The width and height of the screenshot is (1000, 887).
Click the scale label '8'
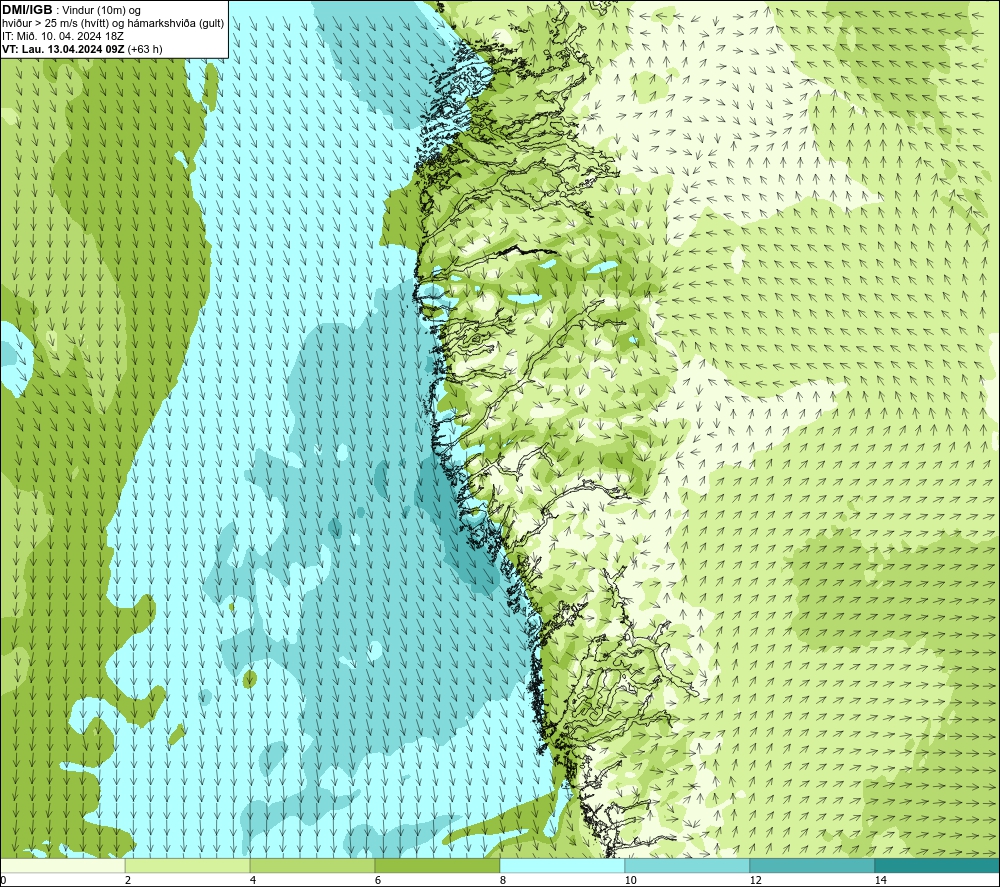click(503, 880)
